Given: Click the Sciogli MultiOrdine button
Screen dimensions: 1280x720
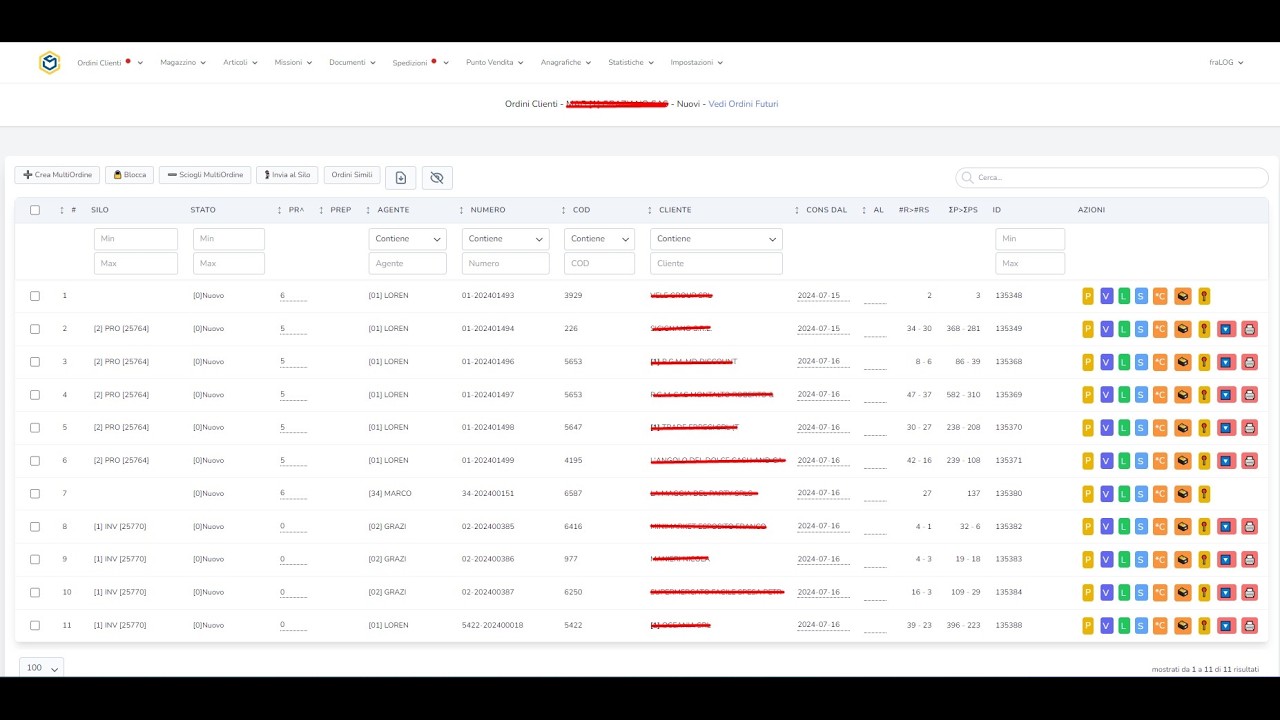Looking at the screenshot, I should pos(205,175).
